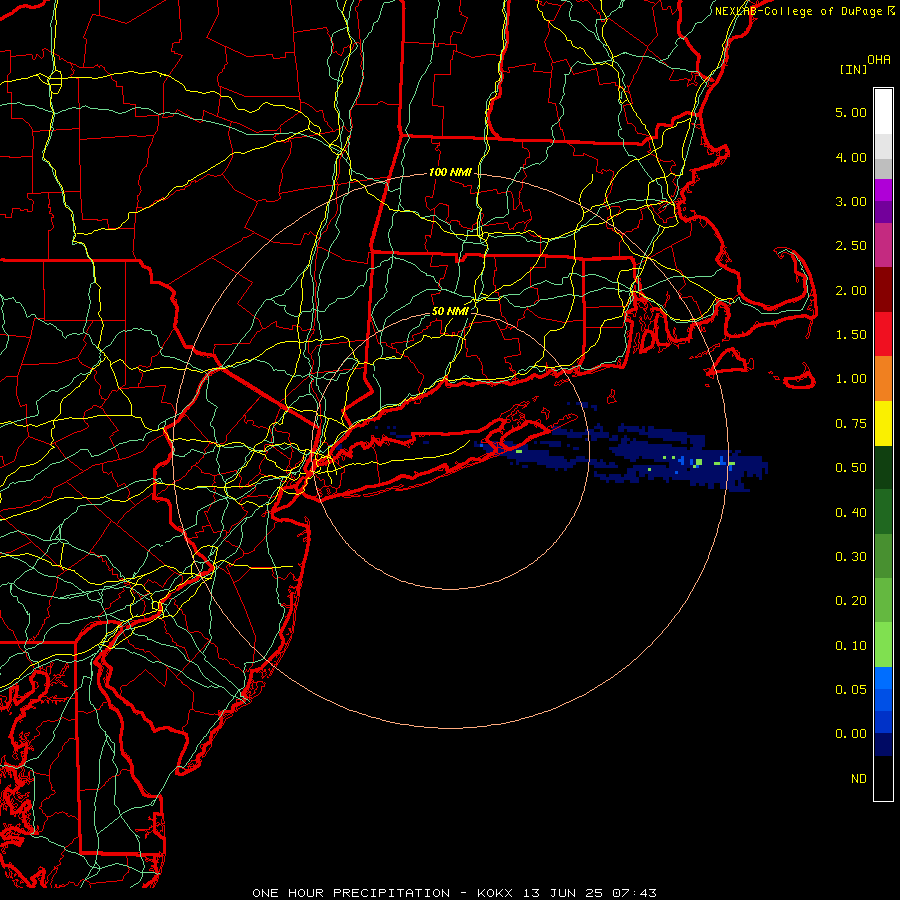The height and width of the screenshot is (900, 900).
Task: Click the [IN] units label
Action: point(854,69)
